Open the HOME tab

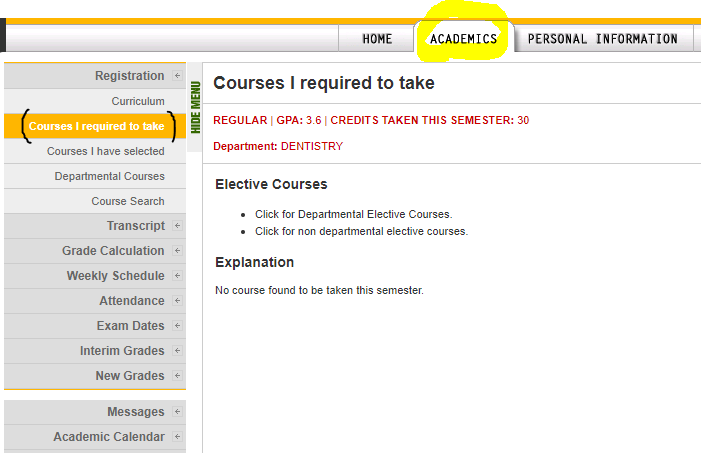point(377,39)
